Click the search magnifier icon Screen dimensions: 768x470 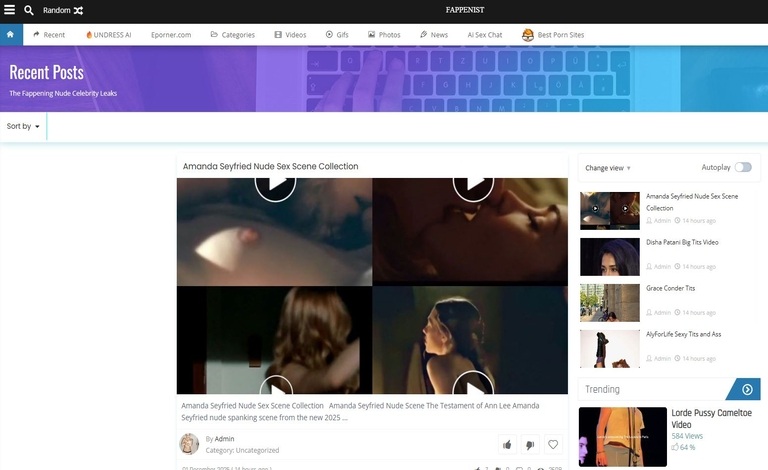coord(29,10)
